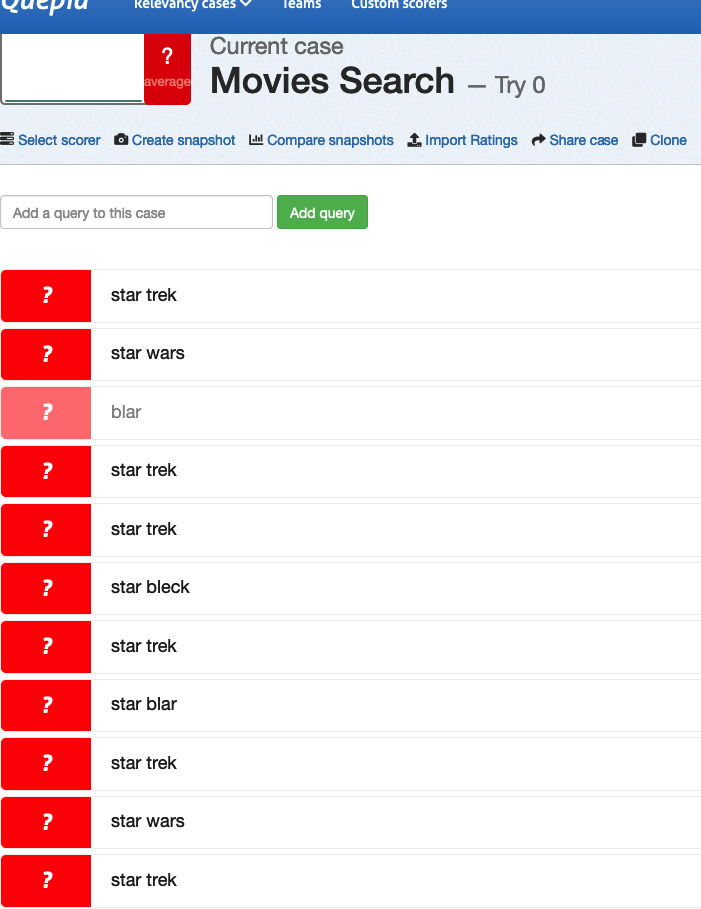
Task: Click the Select scorer list icon
Action: pos(7,140)
